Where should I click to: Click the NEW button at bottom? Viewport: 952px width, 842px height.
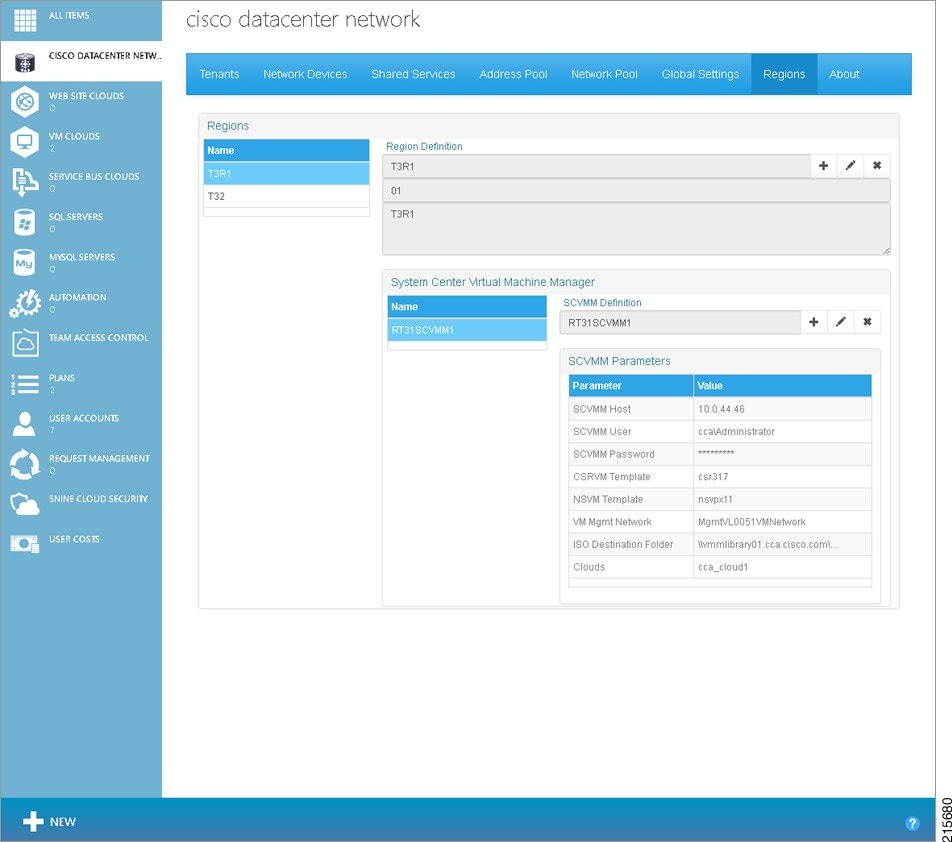coord(48,821)
